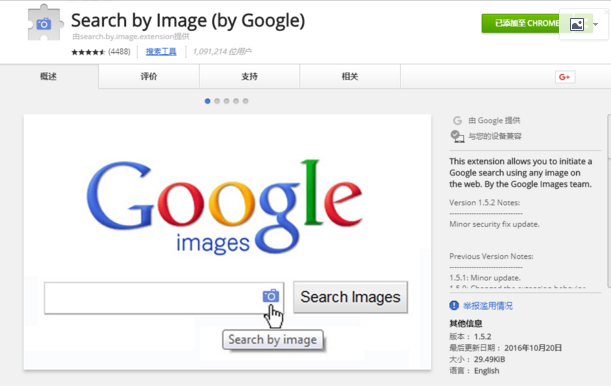The image size is (611, 386).
Task: Click the 最后更新日期 2016年10月20日 text
Action: [506, 348]
